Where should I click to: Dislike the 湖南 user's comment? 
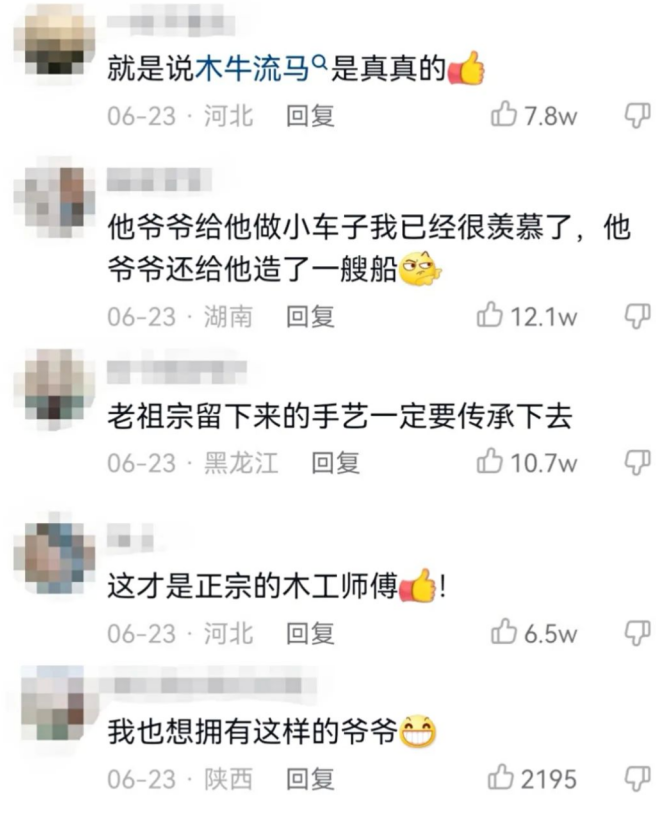coord(637,316)
